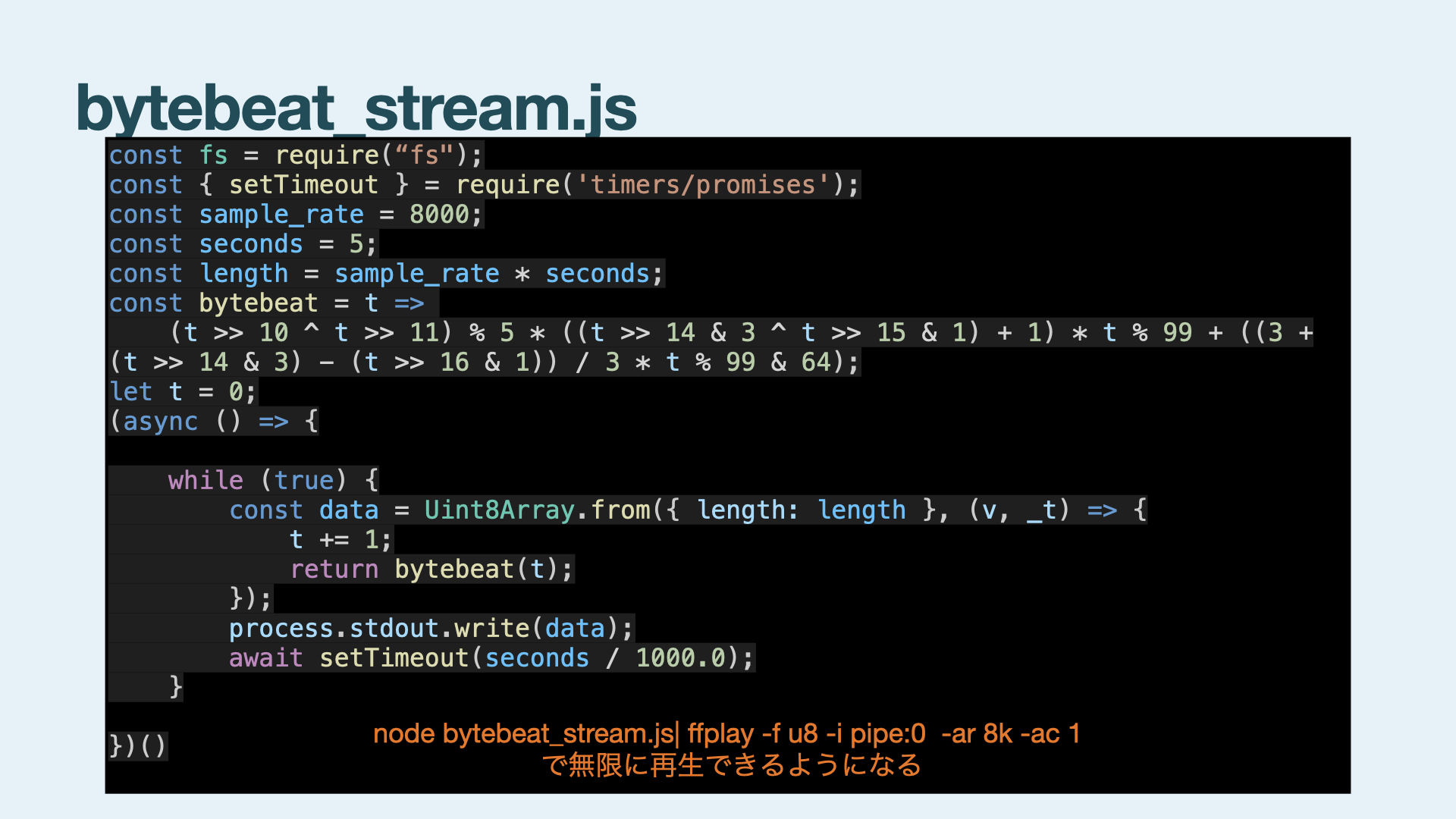Click the orange Japanese caption text
Viewport: 1456px width, 819px height.
tap(731, 765)
